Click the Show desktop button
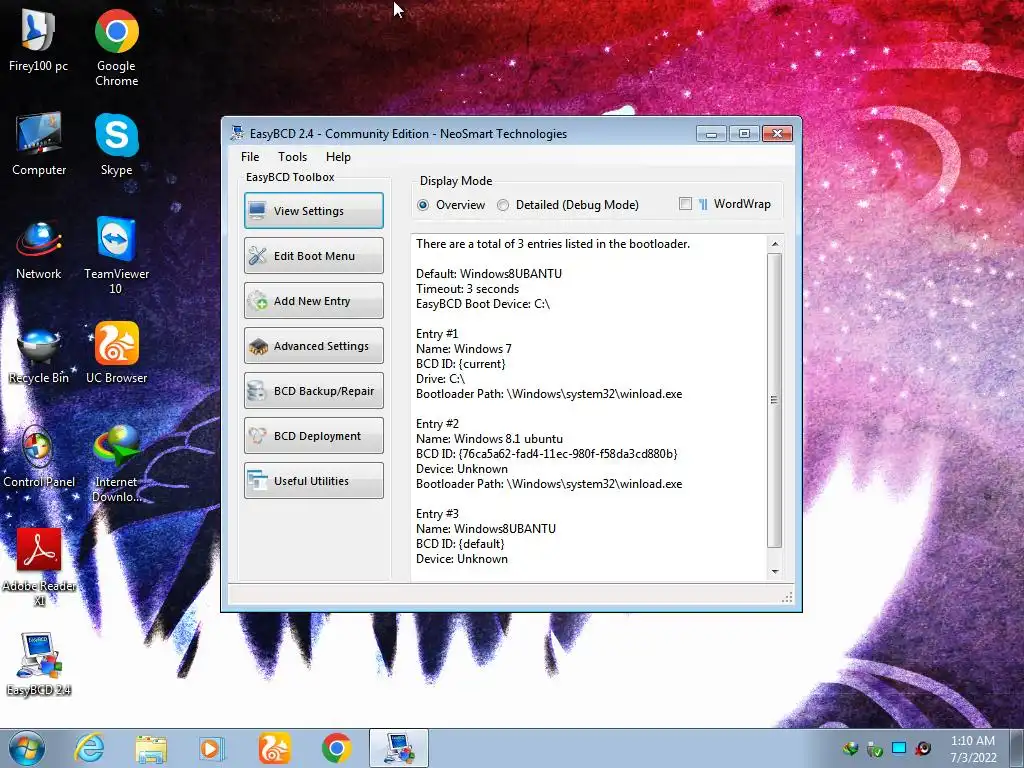 click(x=1017, y=748)
